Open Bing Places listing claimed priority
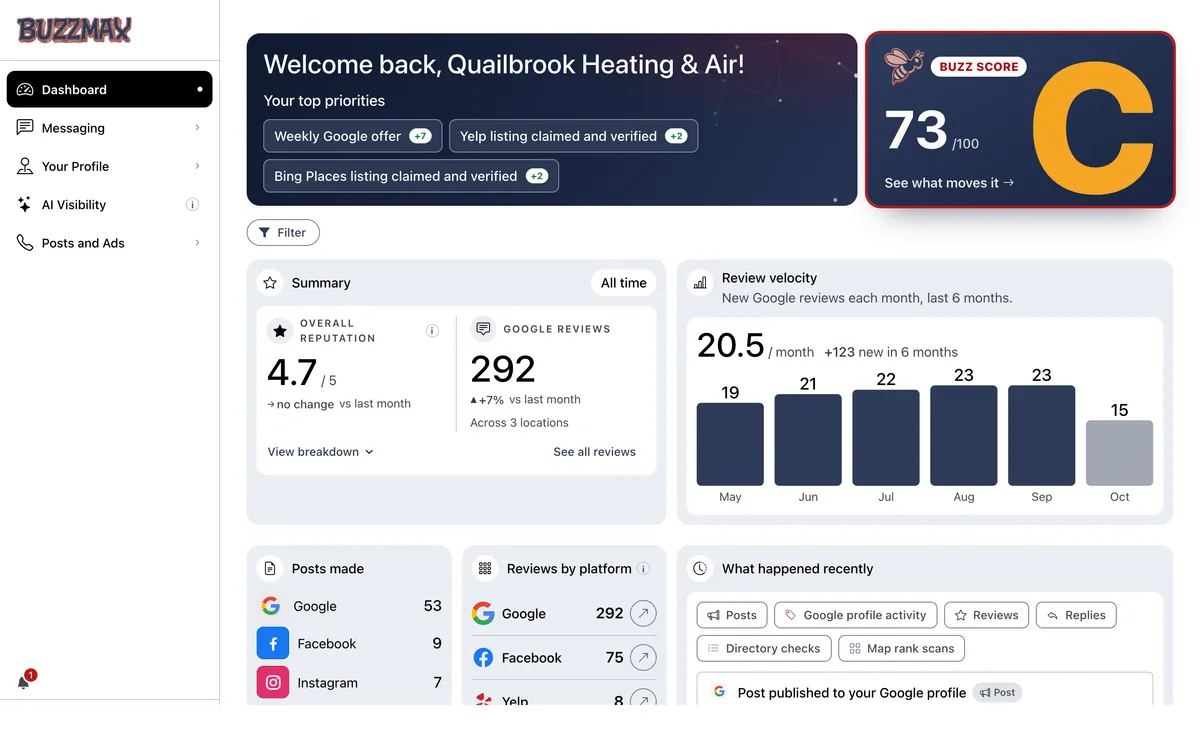 pos(411,176)
